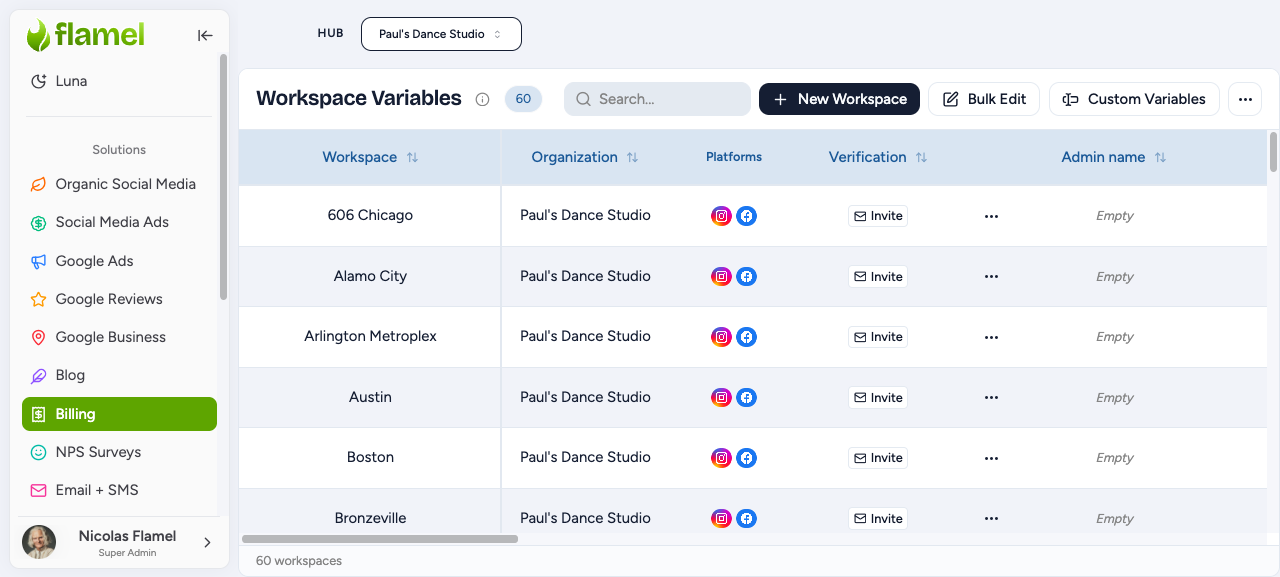Screen dimensions: 1280x577
Task: Select the 606 Chicago workspace cell
Action: (370, 215)
